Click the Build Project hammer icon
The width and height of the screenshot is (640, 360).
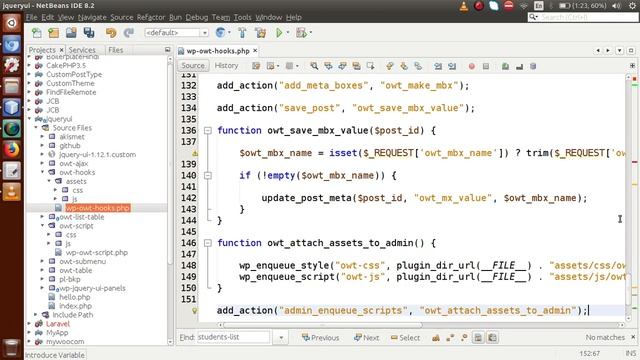click(x=242, y=33)
